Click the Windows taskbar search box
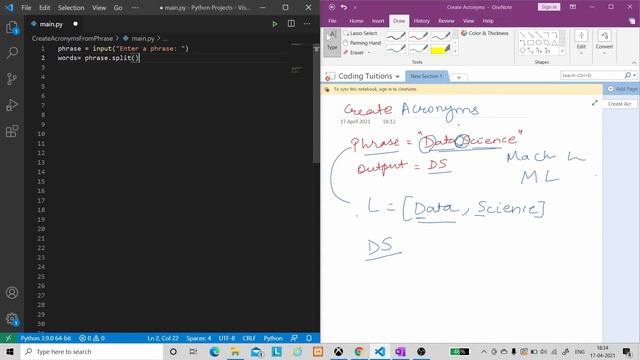640x360 pixels. click(x=92, y=351)
